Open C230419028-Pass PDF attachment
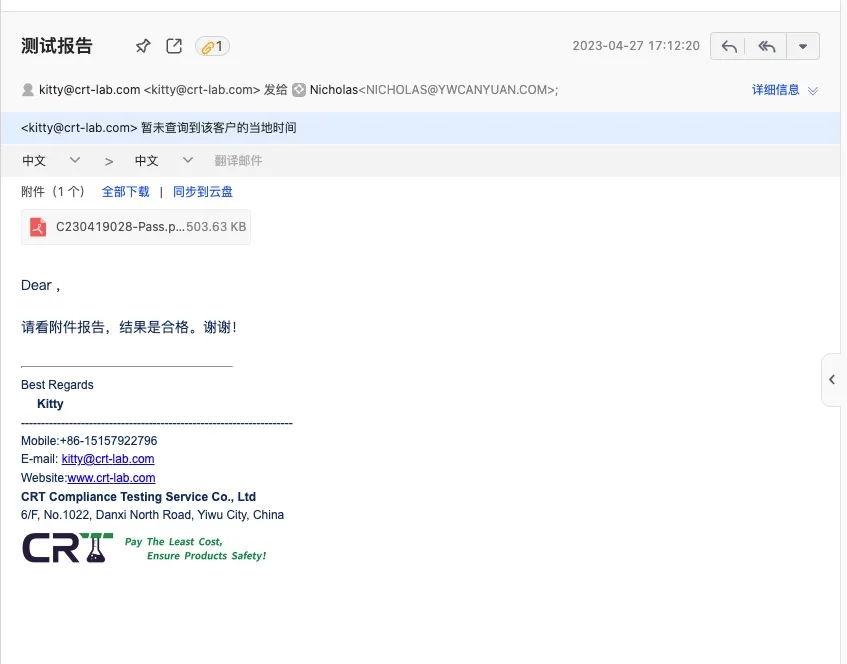This screenshot has width=847, height=664. point(120,227)
